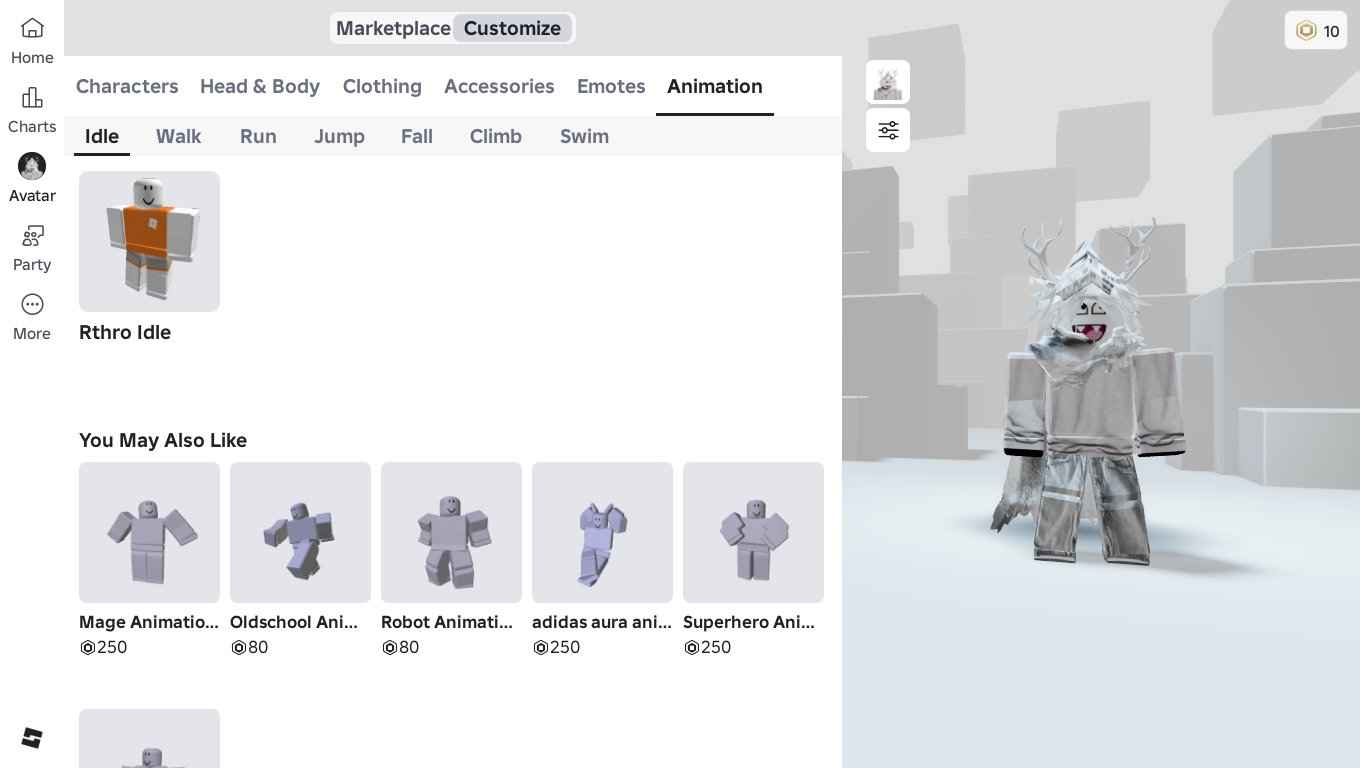The height and width of the screenshot is (768, 1360).
Task: Switch to the Walk animation tab
Action: click(x=178, y=136)
